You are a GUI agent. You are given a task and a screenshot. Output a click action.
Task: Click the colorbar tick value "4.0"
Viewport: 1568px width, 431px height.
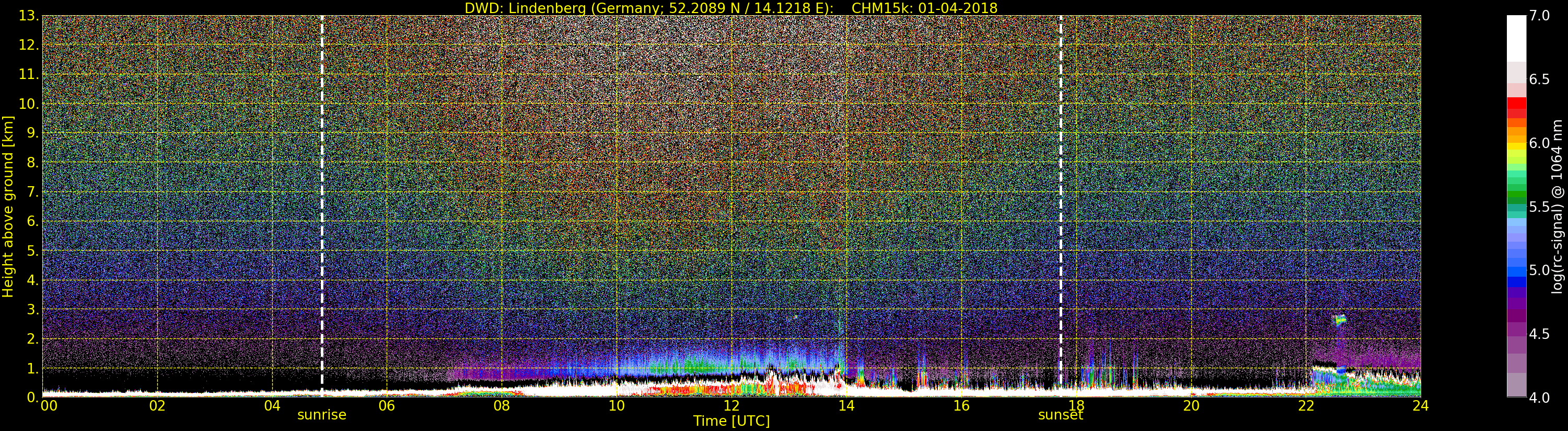coord(1539,398)
